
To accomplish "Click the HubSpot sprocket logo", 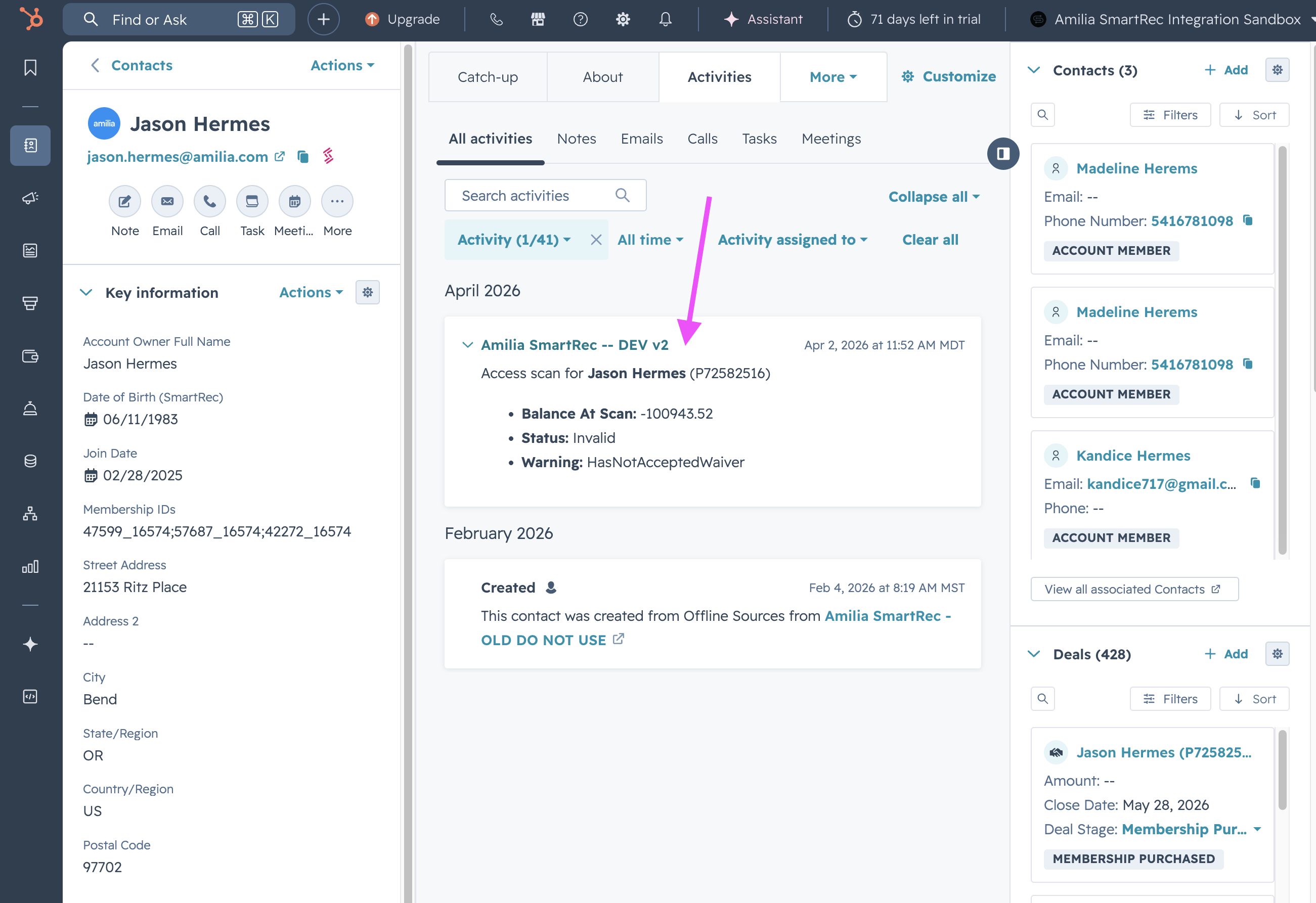I will click(x=30, y=19).
